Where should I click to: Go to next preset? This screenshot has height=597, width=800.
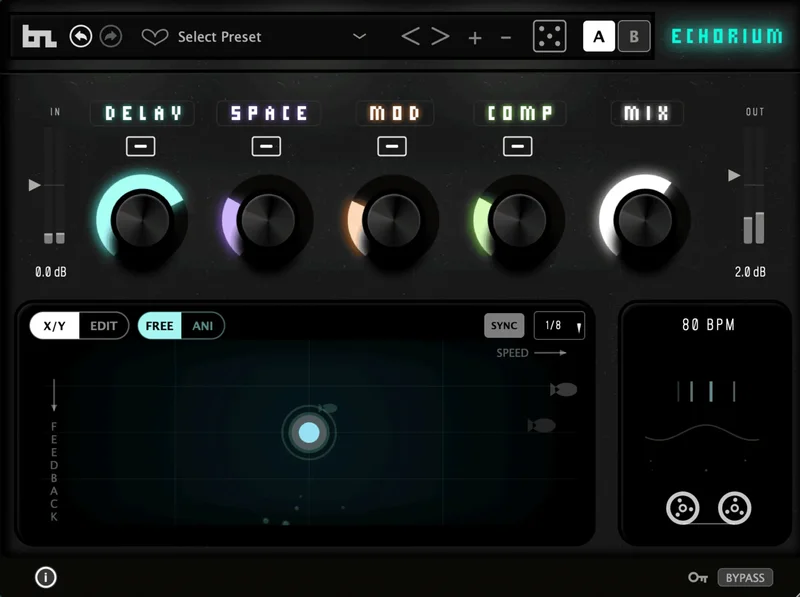pos(440,37)
